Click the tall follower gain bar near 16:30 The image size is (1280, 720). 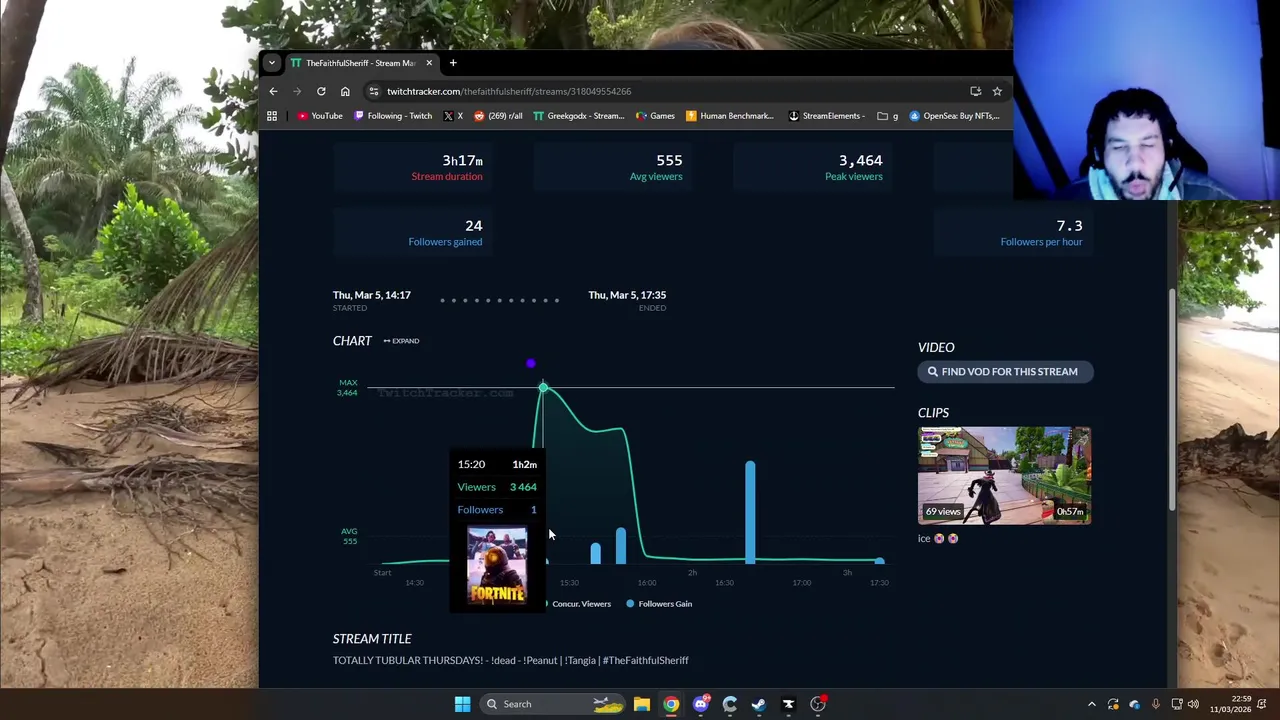750,511
